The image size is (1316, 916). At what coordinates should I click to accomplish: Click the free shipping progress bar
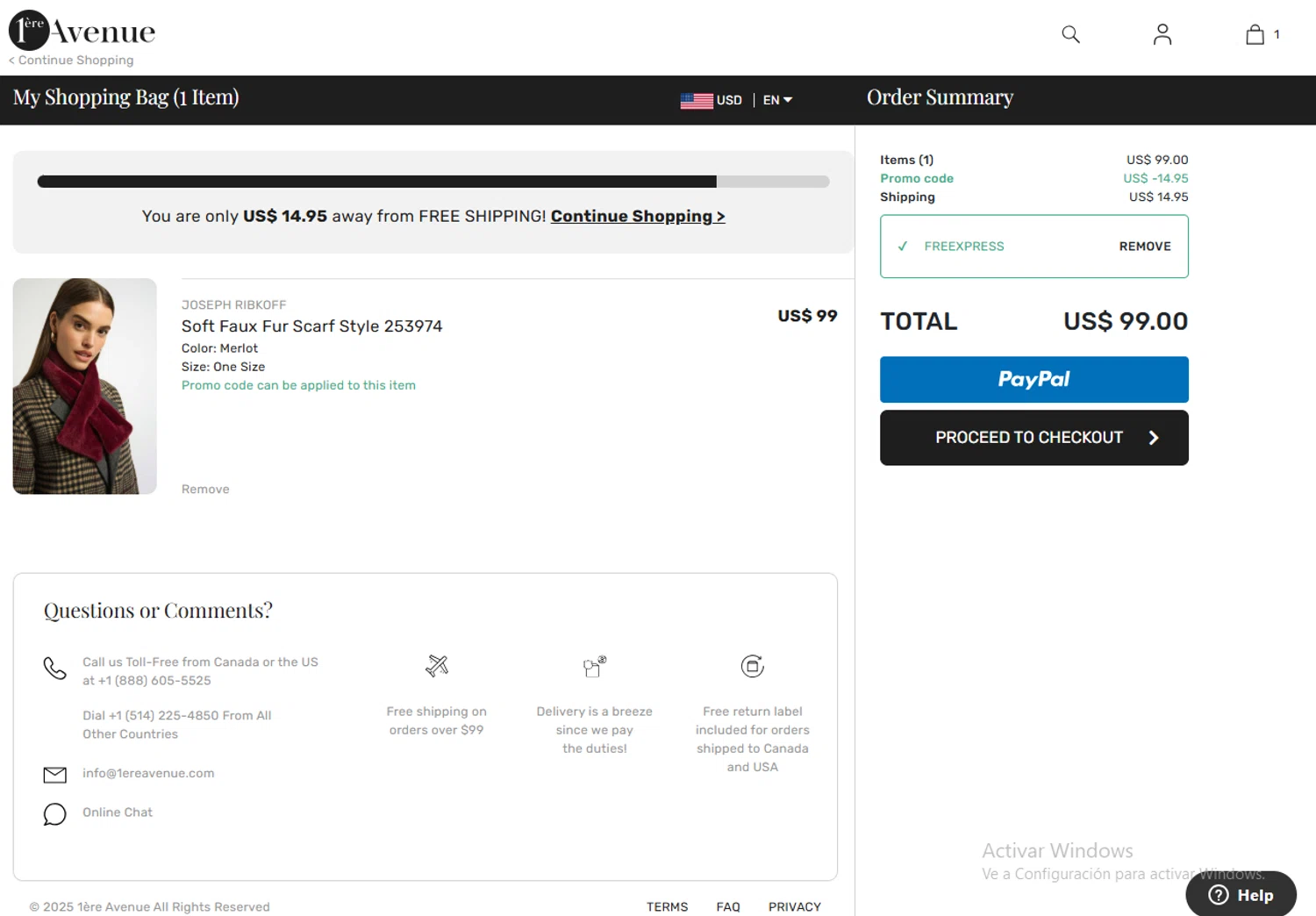(x=433, y=182)
